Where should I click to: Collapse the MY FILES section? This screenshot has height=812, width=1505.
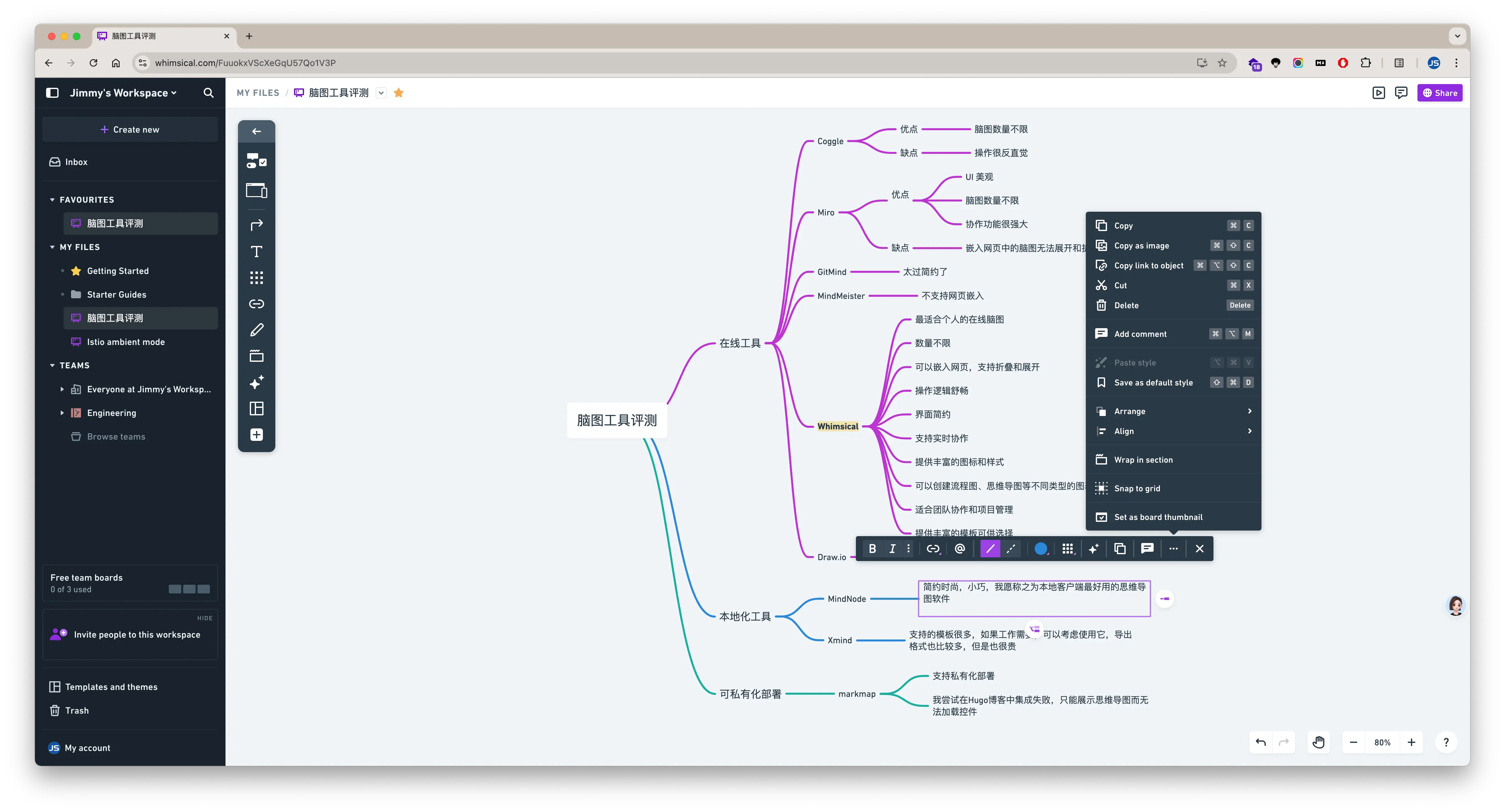coord(52,247)
